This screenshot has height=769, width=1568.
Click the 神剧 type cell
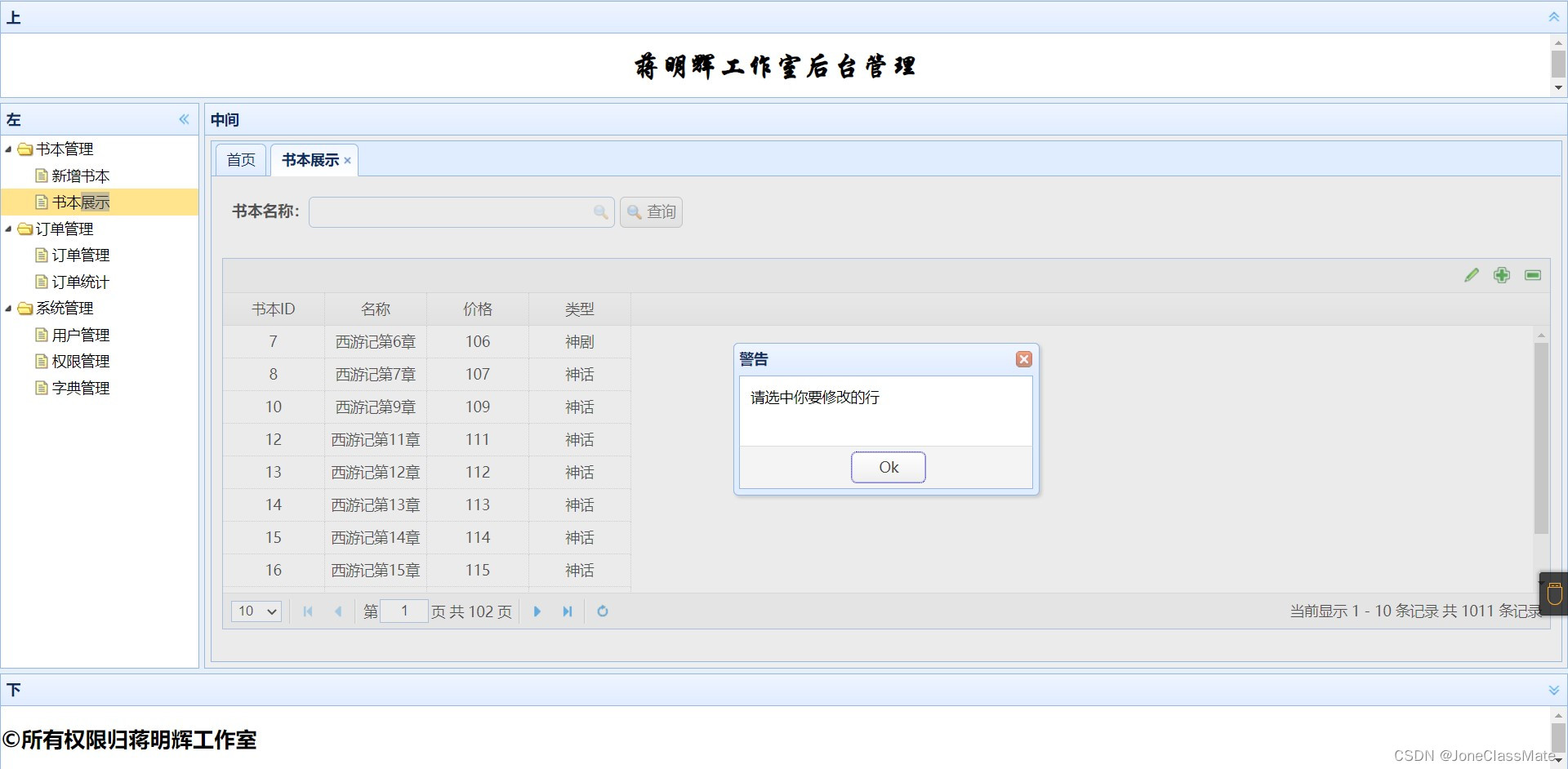pos(580,342)
